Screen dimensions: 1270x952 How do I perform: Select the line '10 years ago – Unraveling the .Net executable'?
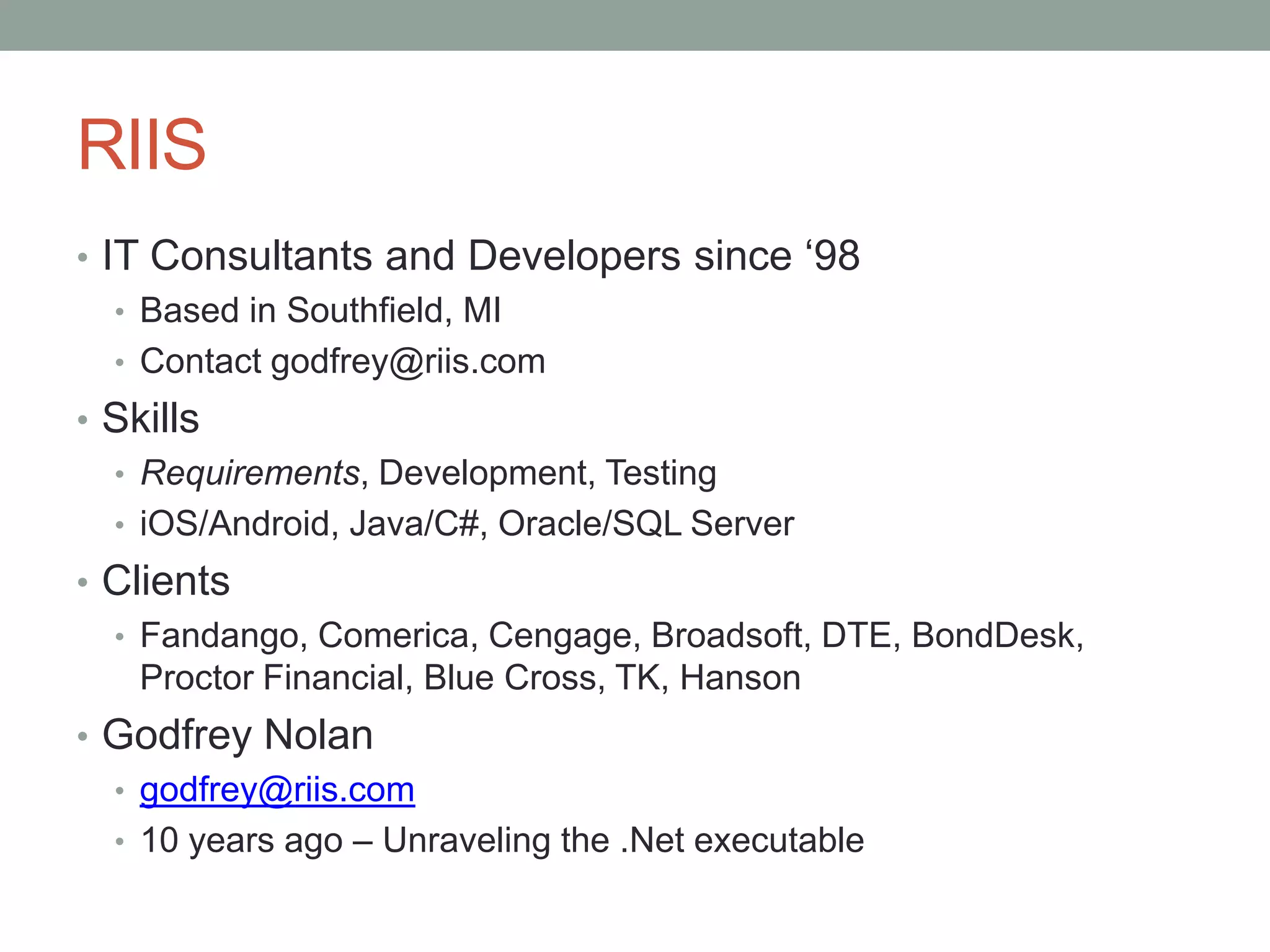pyautogui.click(x=502, y=841)
